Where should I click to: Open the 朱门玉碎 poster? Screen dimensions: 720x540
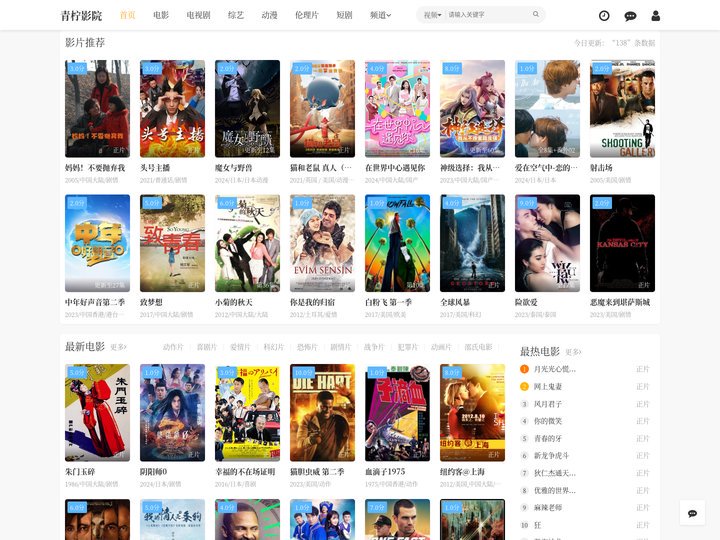point(97,412)
